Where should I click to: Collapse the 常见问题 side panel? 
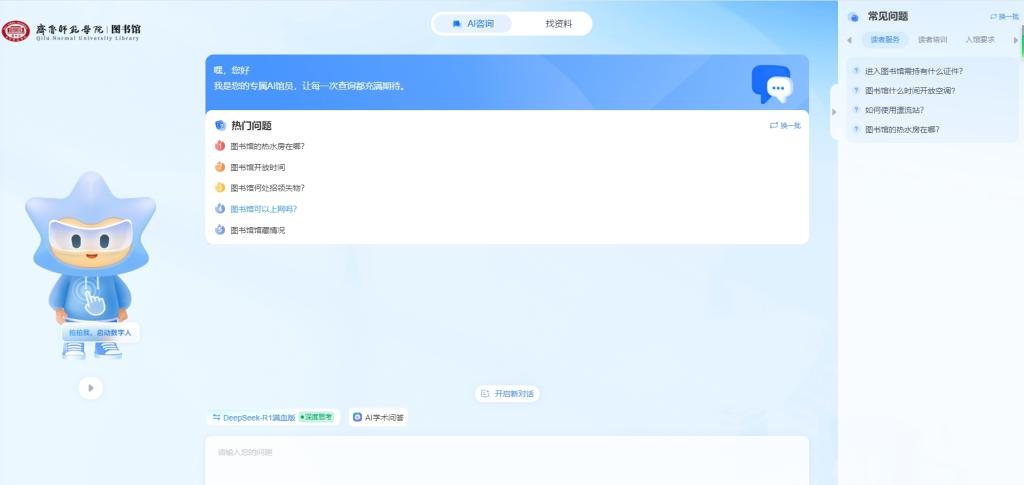(x=834, y=111)
